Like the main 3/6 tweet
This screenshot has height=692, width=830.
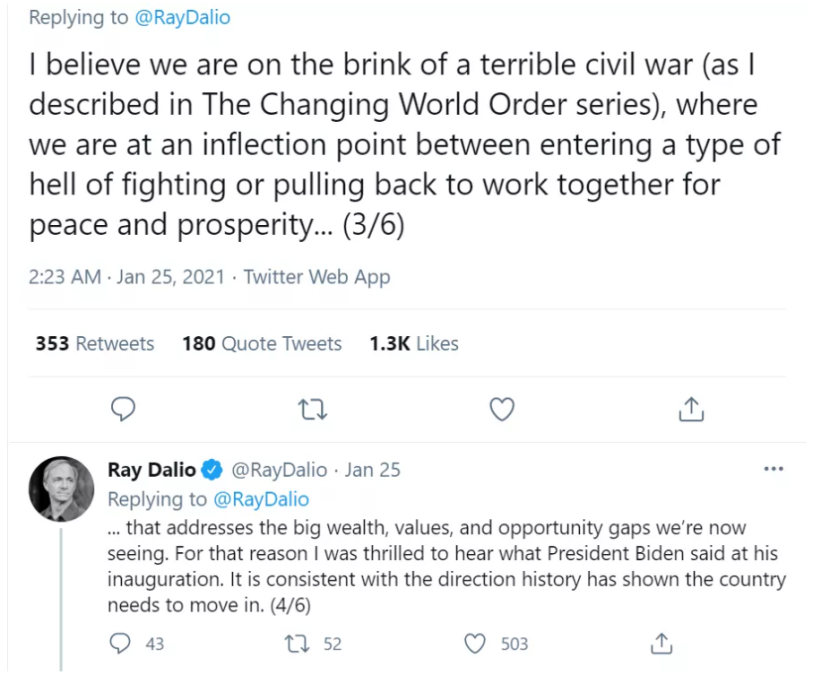(501, 408)
